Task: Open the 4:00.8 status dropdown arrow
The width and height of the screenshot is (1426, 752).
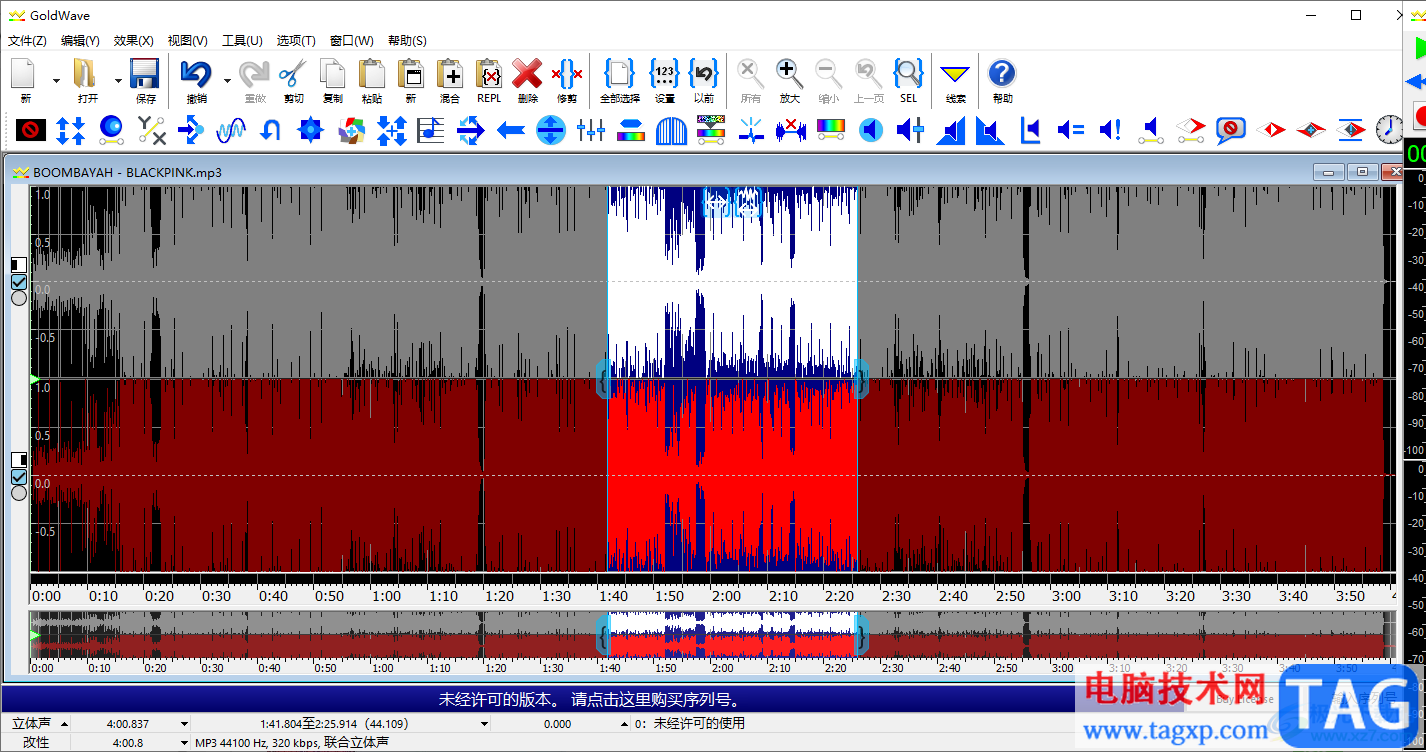Action: tap(184, 743)
